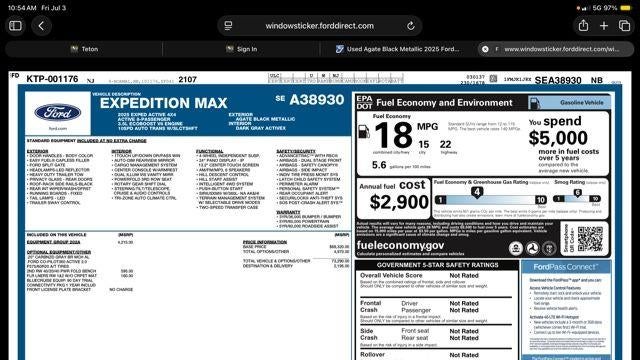Screen dimensions: 640x360
Task: Reload the window sticker page
Action: coord(411,26)
